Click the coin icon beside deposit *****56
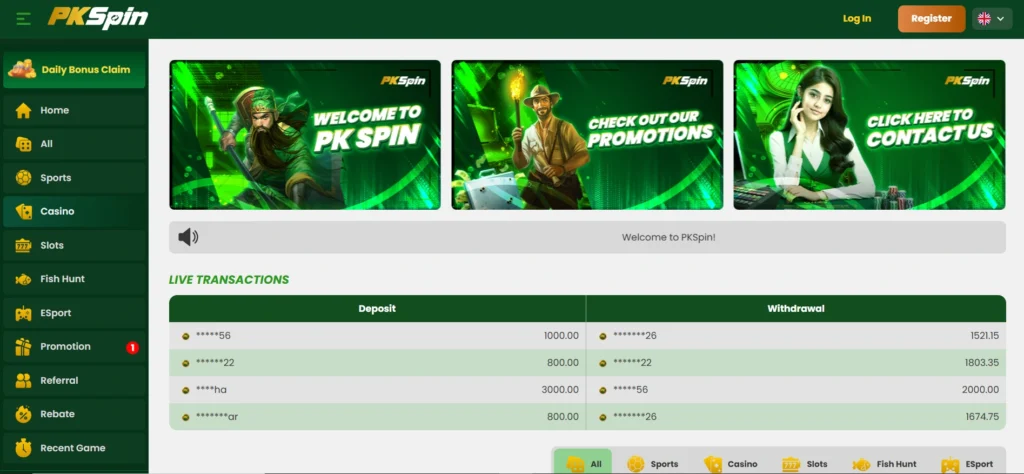 (x=186, y=336)
